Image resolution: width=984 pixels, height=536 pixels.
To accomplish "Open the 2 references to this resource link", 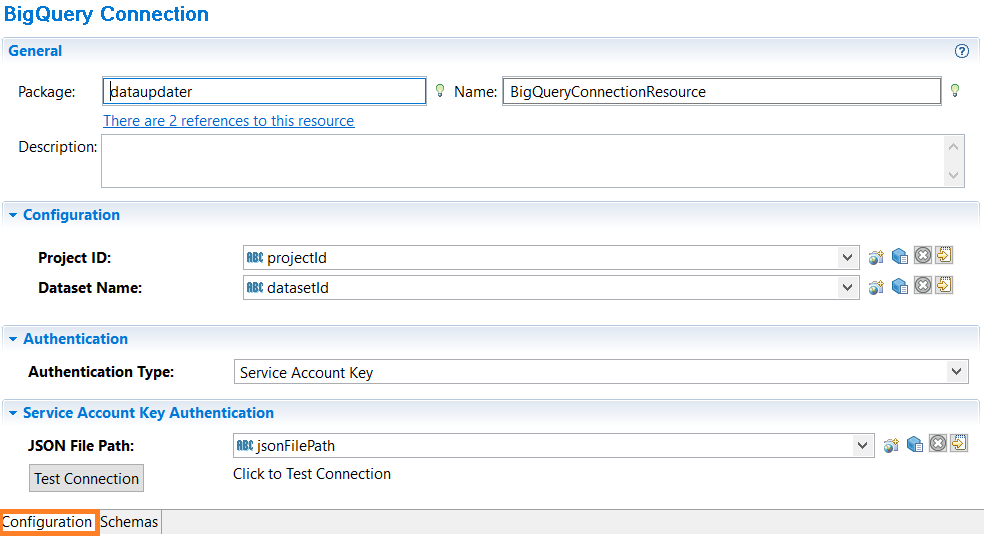I will coord(228,121).
